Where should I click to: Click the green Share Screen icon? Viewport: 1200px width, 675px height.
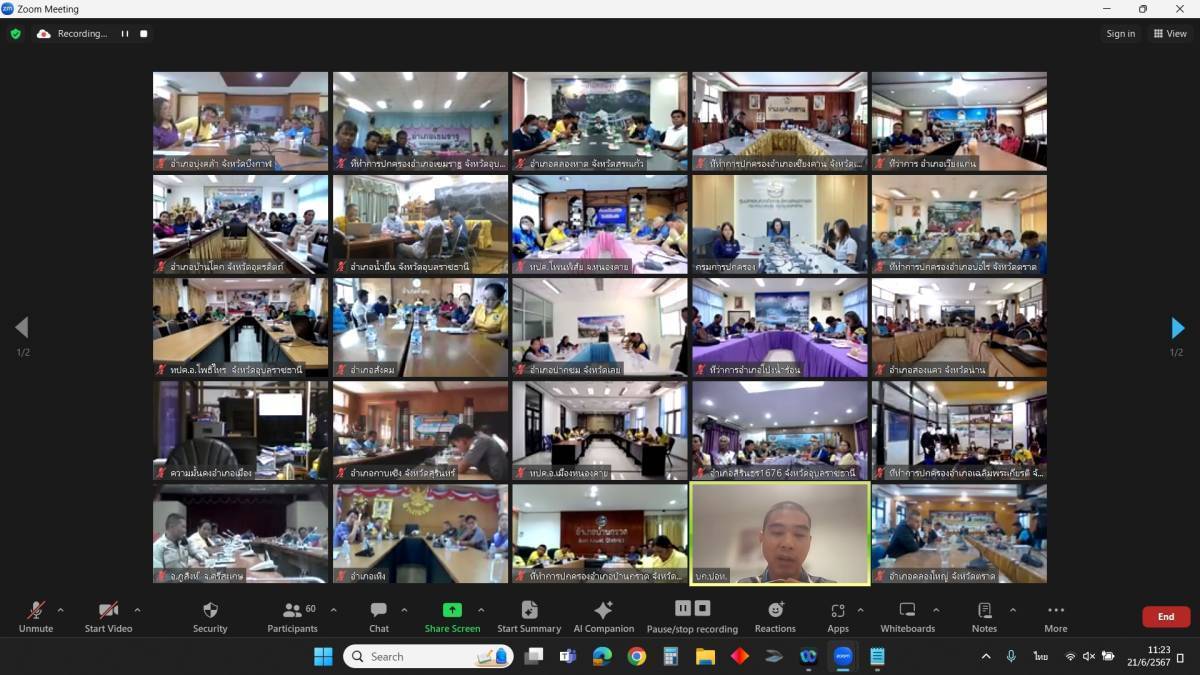click(452, 610)
